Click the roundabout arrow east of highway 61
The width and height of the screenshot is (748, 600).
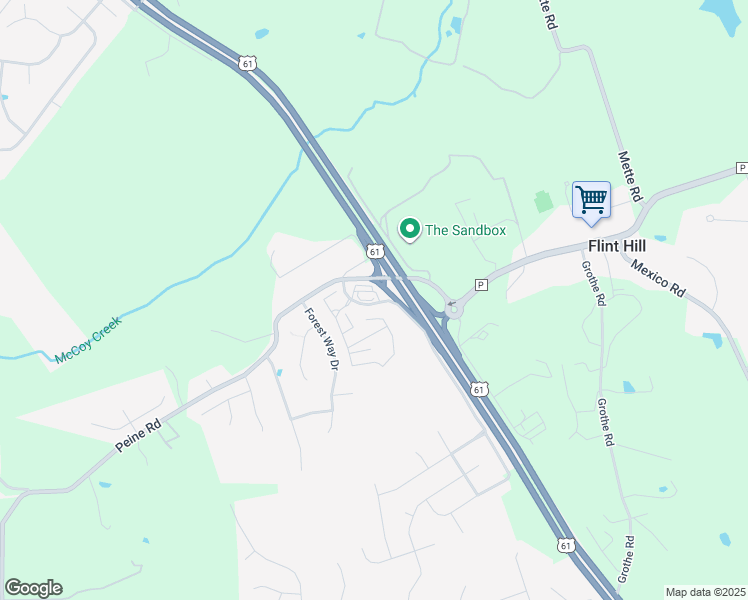[451, 303]
